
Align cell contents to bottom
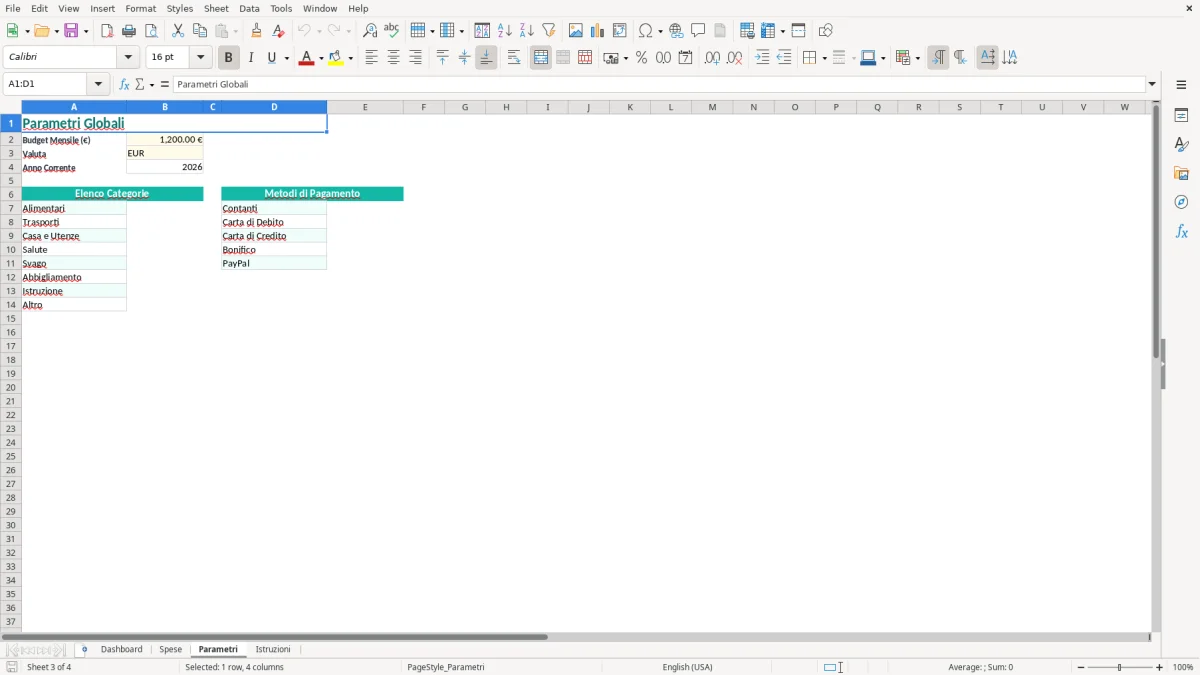click(x=486, y=58)
